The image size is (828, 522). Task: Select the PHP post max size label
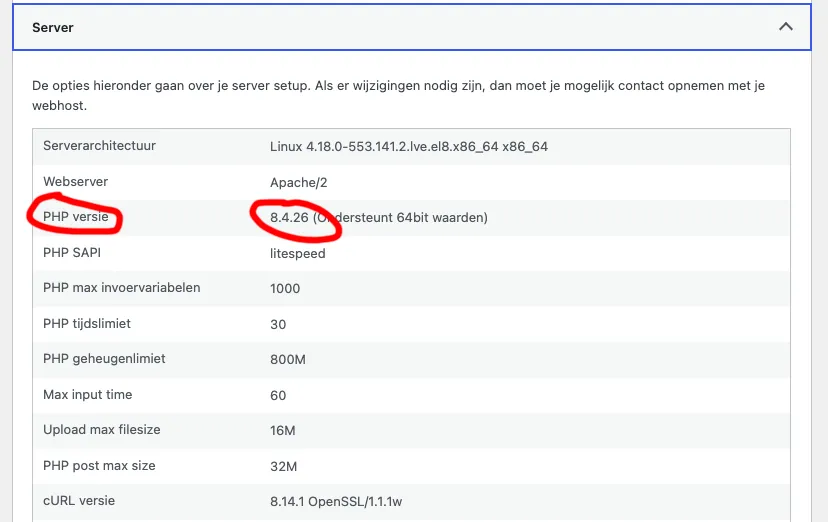pyautogui.click(x=99, y=466)
